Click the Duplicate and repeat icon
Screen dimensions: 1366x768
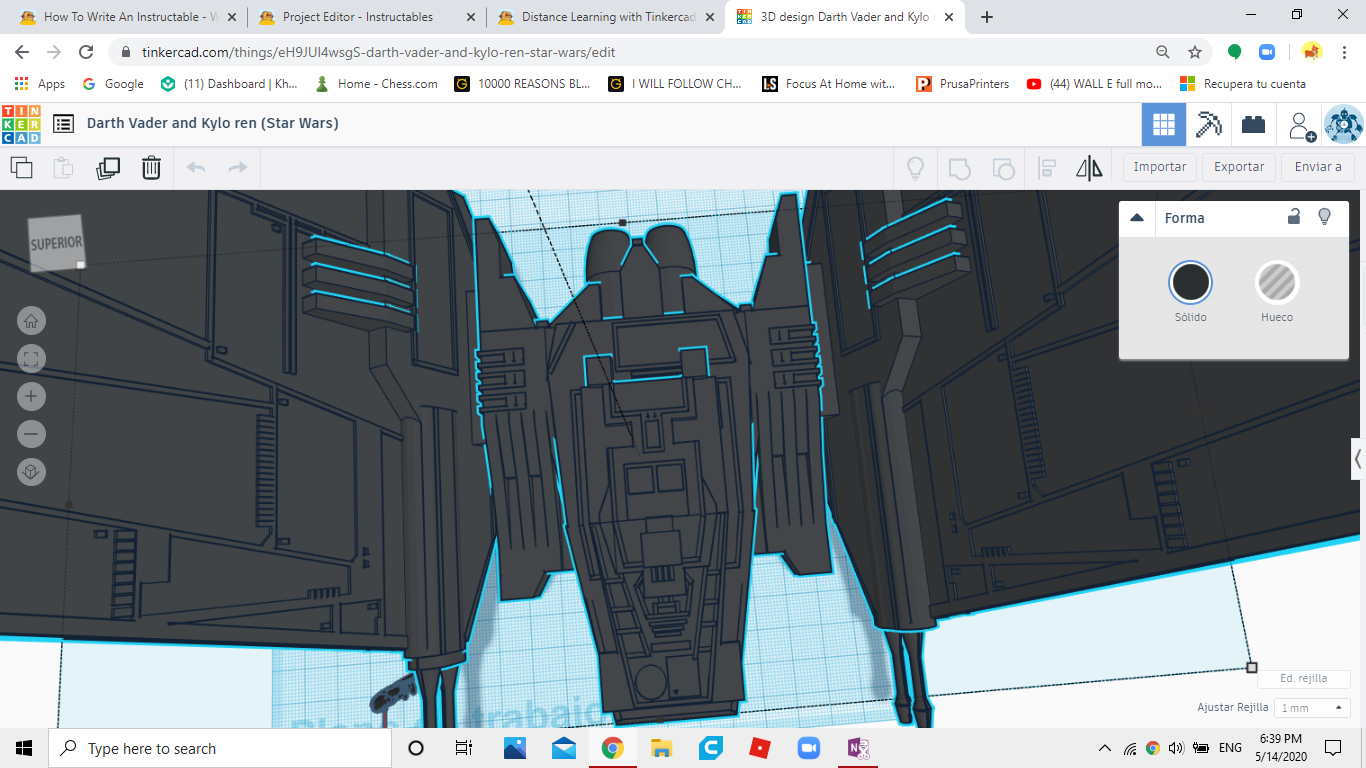[107, 168]
